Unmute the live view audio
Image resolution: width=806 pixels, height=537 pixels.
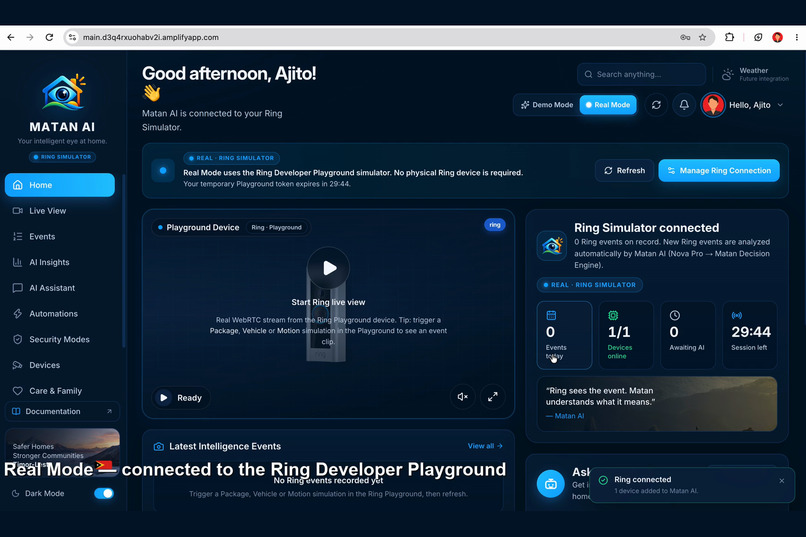(x=463, y=397)
